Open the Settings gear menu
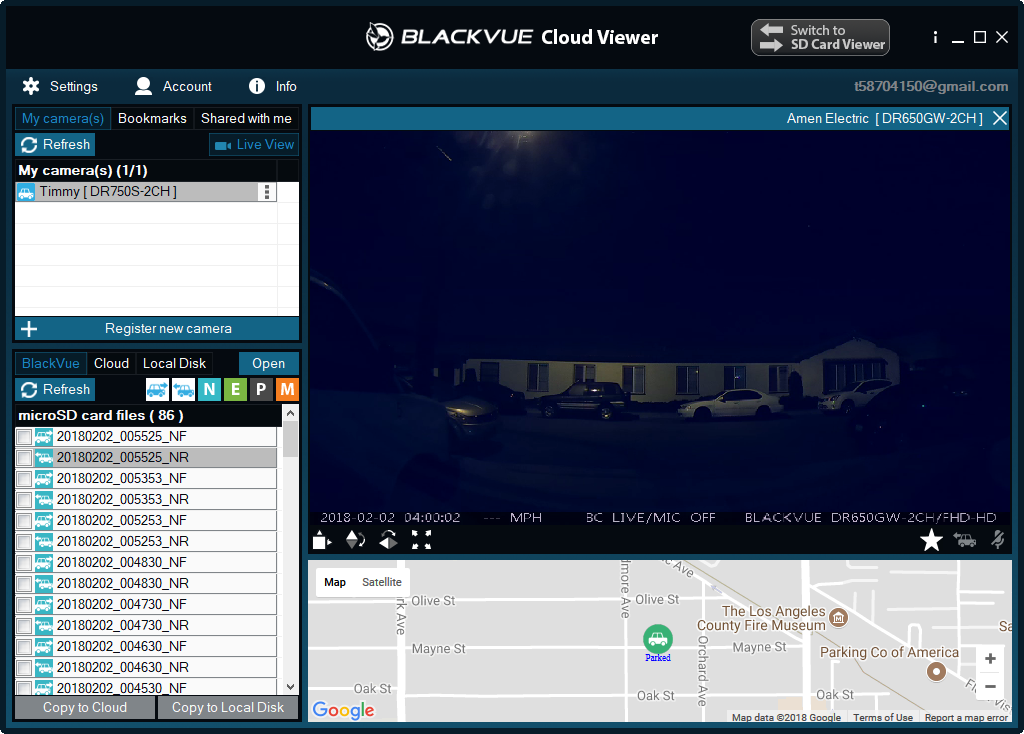The image size is (1024, 734). 59,86
